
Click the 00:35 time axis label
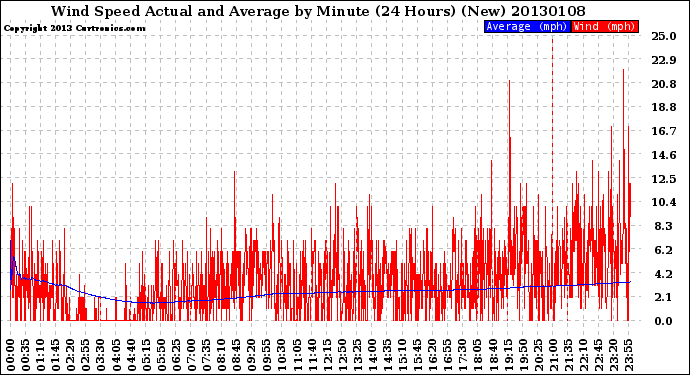point(25,355)
